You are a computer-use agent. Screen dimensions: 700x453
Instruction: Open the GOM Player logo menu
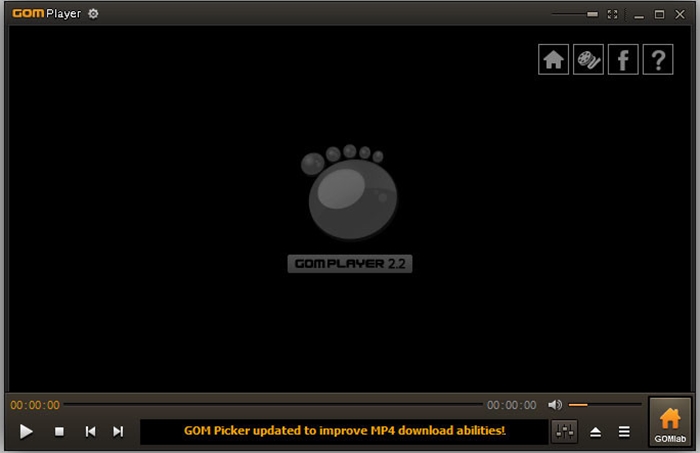click(46, 13)
